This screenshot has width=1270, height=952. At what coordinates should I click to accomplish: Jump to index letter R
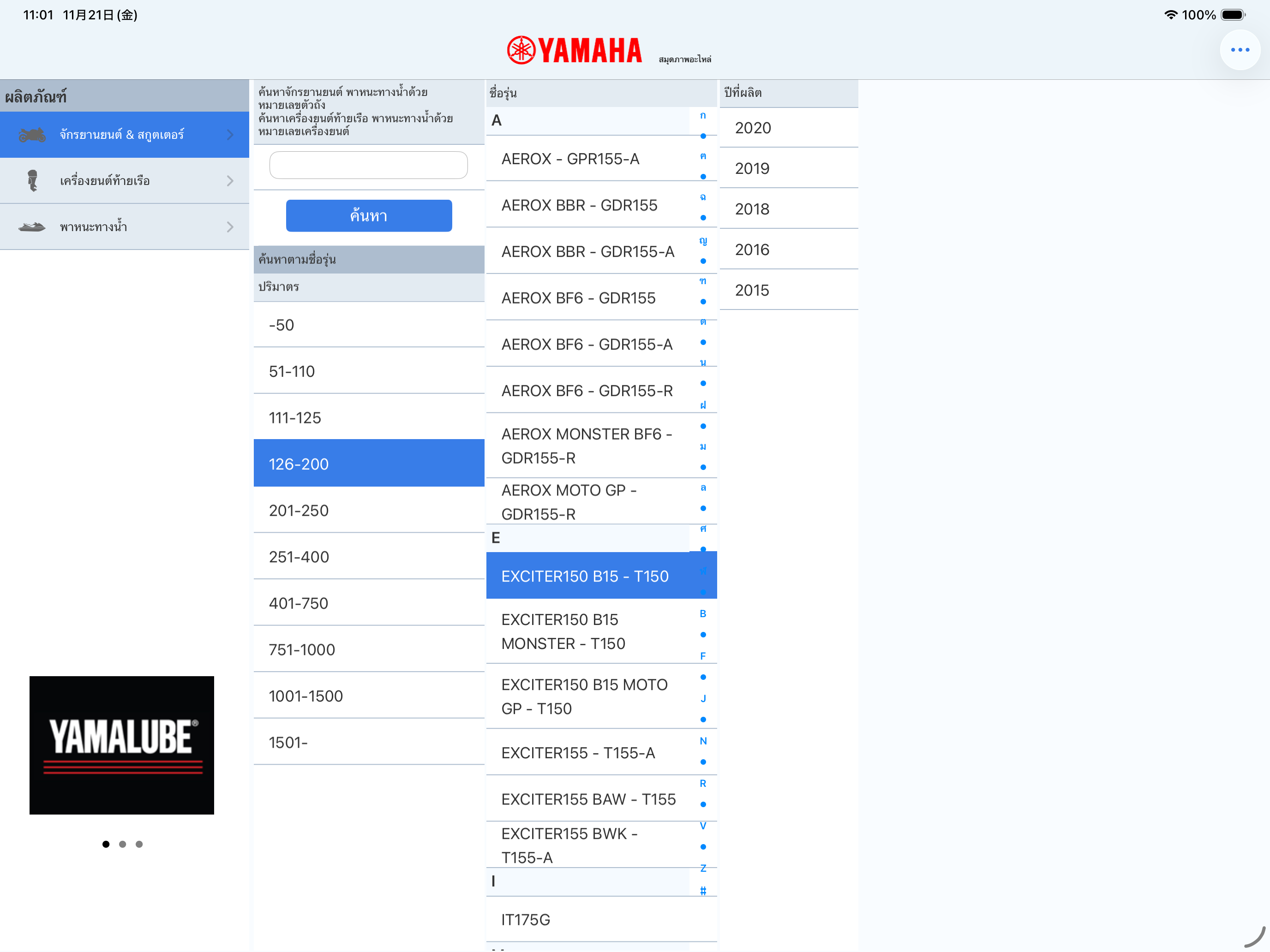703,783
